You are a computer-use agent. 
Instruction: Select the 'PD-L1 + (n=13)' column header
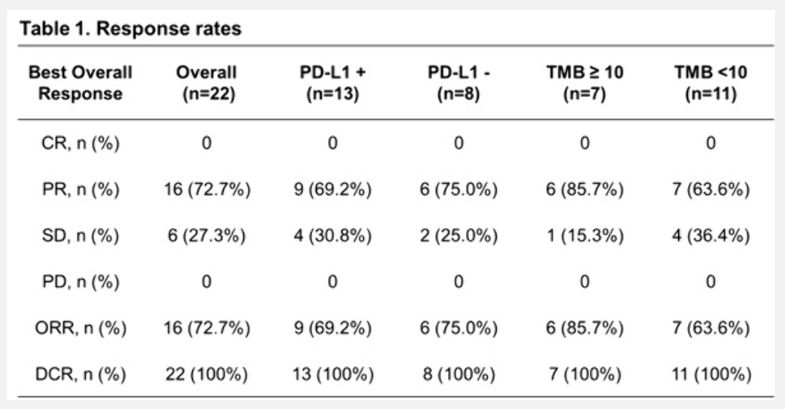[332, 82]
